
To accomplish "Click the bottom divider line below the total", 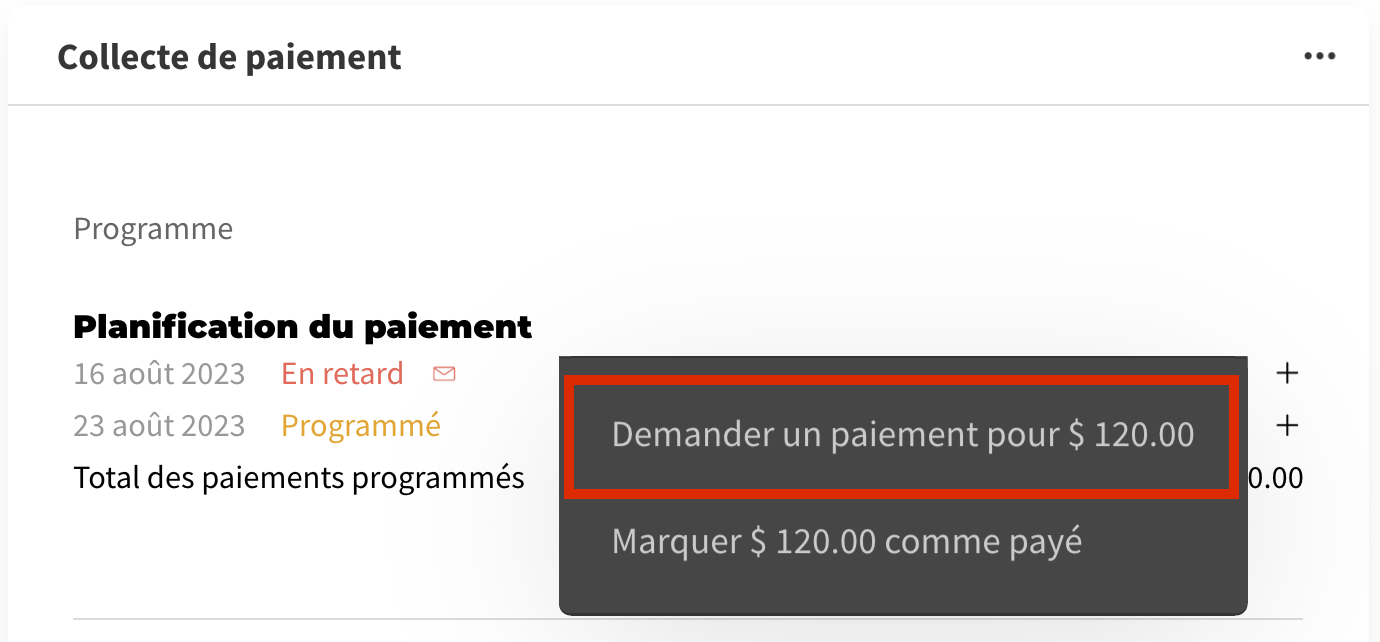I will [x=300, y=619].
